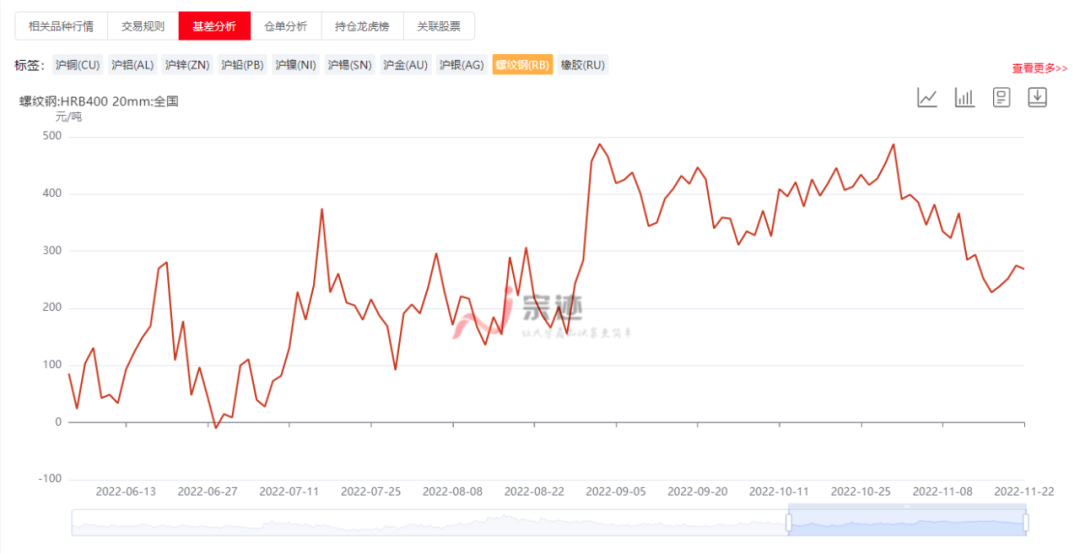The height and width of the screenshot is (554, 1080).
Task: Select the 橡胶(RU) tag
Action: point(583,65)
